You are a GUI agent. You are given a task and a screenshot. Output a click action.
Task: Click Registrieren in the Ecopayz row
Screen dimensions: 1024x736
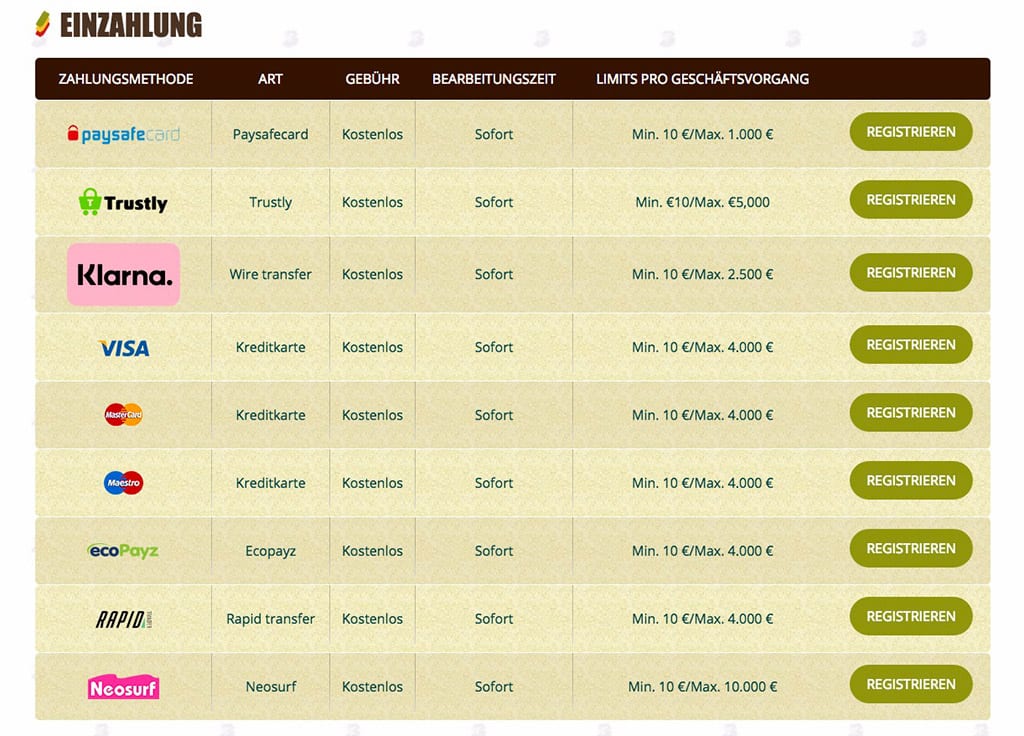pyautogui.click(x=910, y=549)
